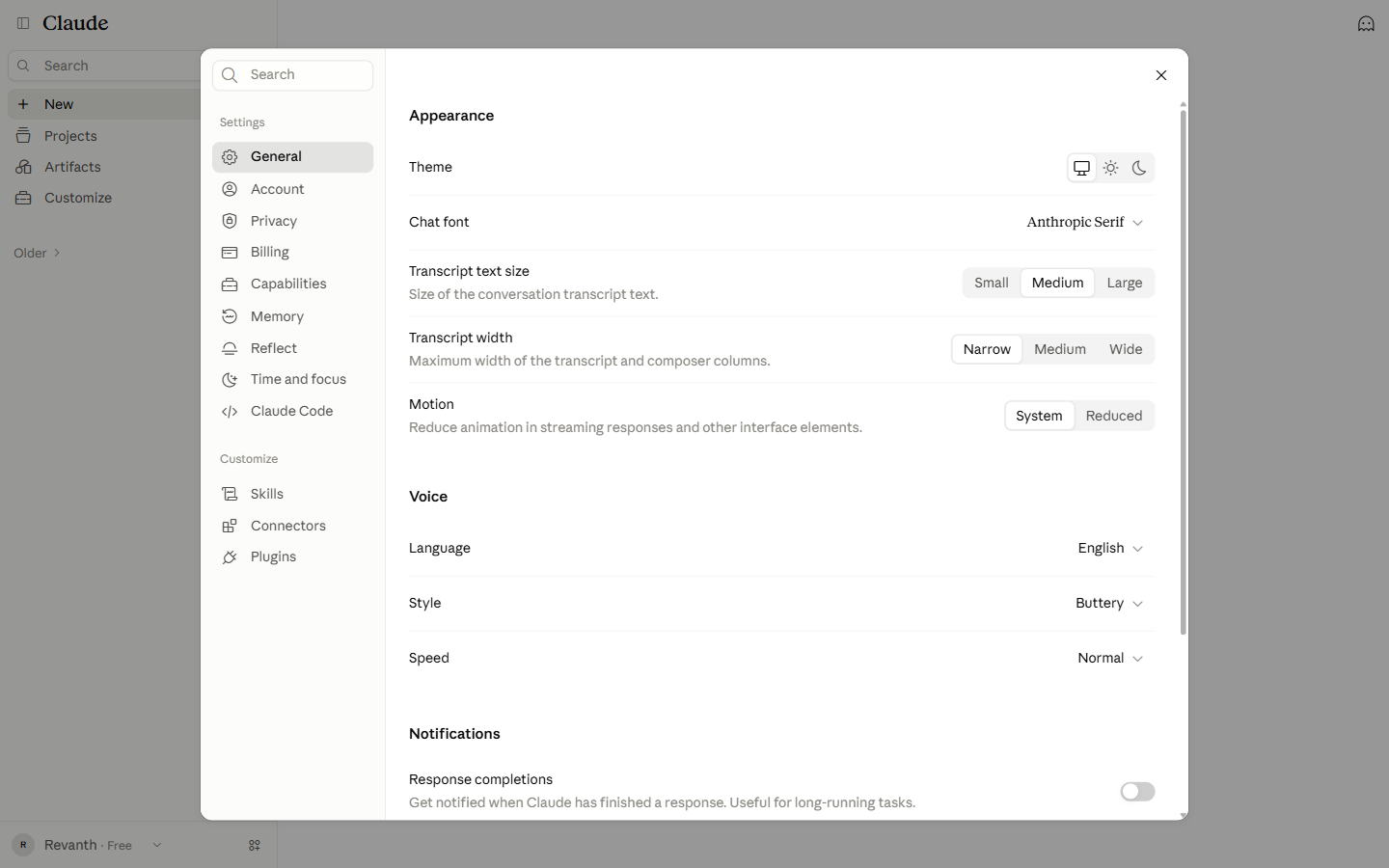Click the Billing card icon
The height and width of the screenshot is (868, 1389).
(x=230, y=253)
